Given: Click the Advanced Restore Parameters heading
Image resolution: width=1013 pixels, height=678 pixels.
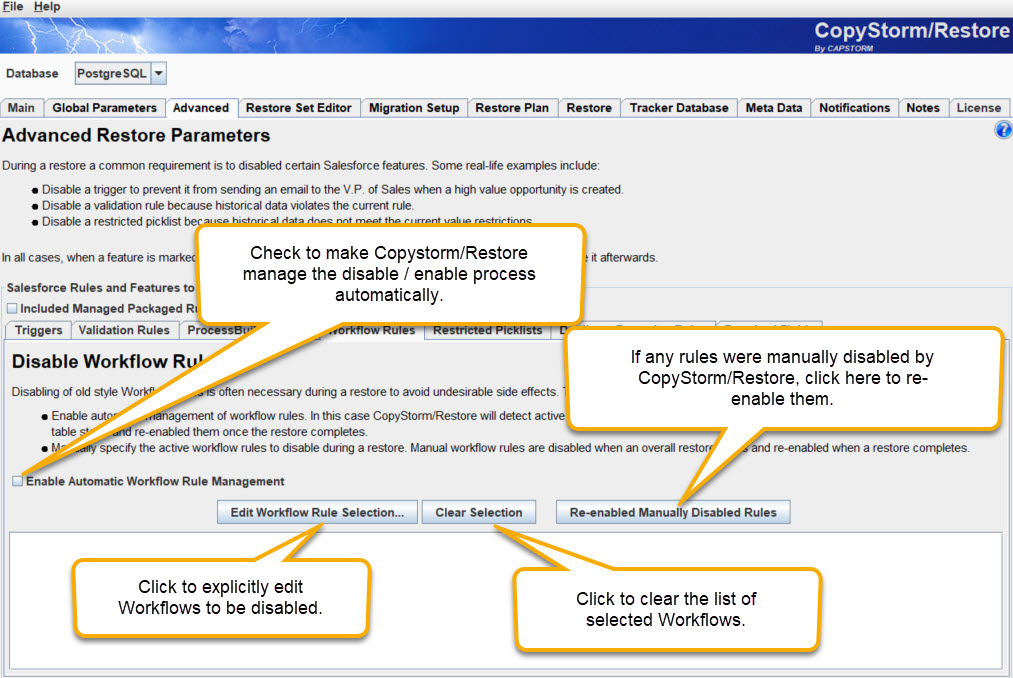Looking at the screenshot, I should (136, 136).
